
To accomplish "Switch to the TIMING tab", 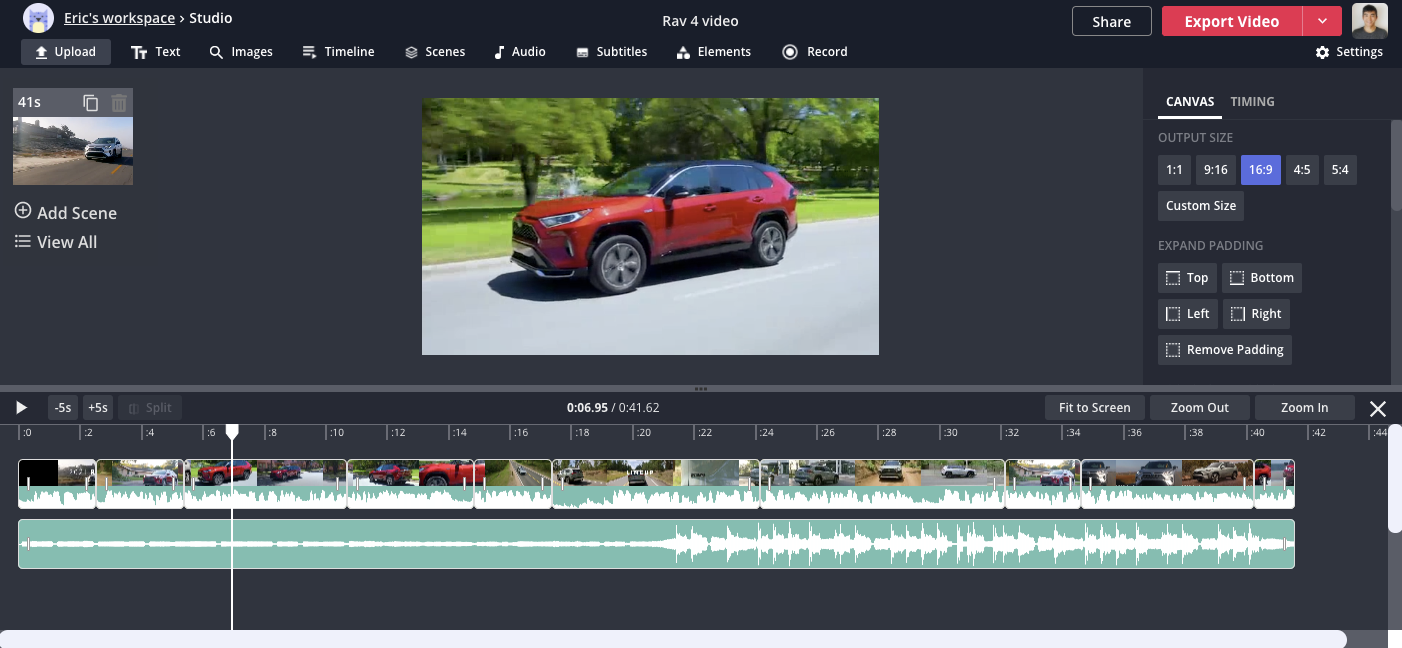I will coord(1252,102).
